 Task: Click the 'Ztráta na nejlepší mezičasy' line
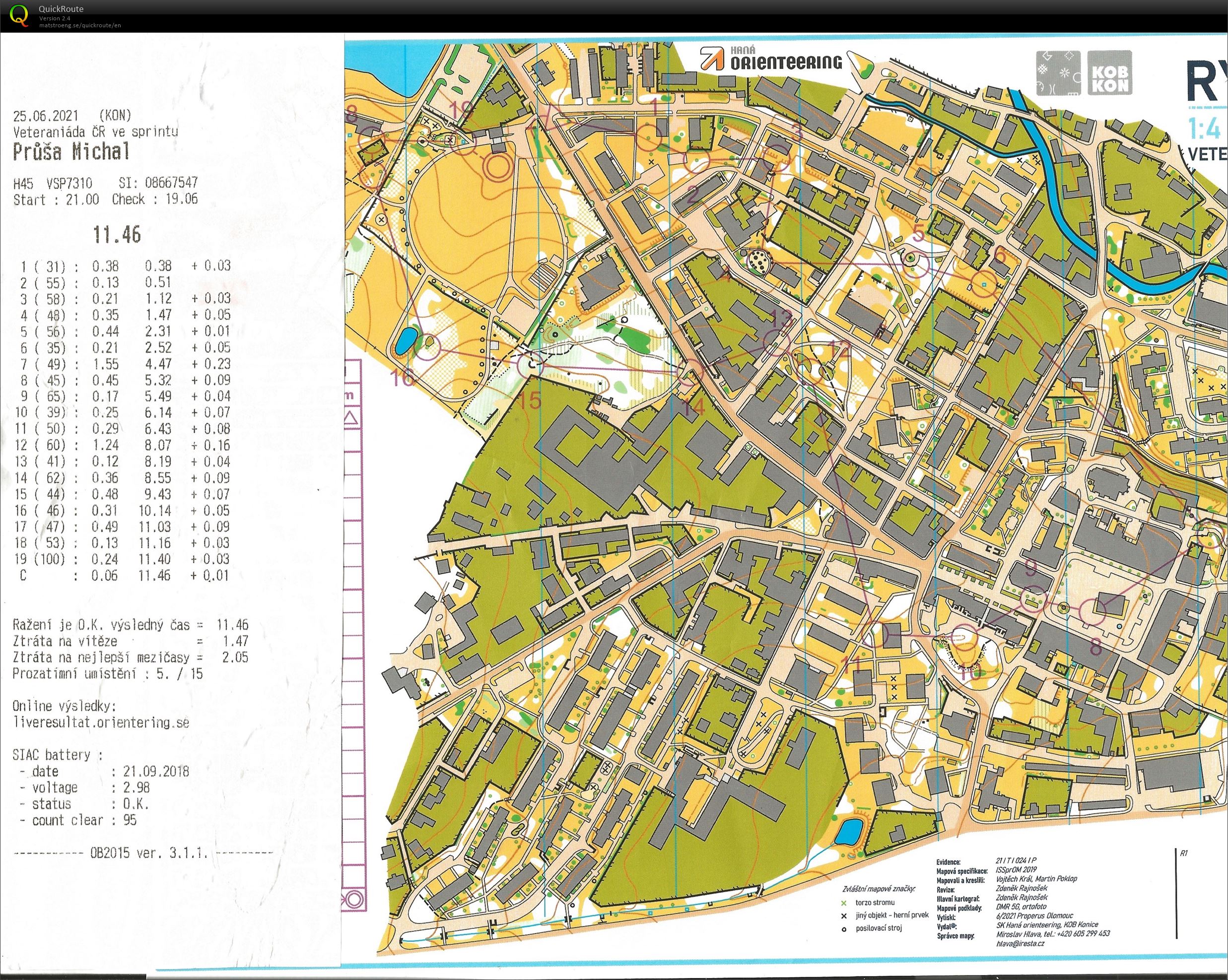[131, 657]
